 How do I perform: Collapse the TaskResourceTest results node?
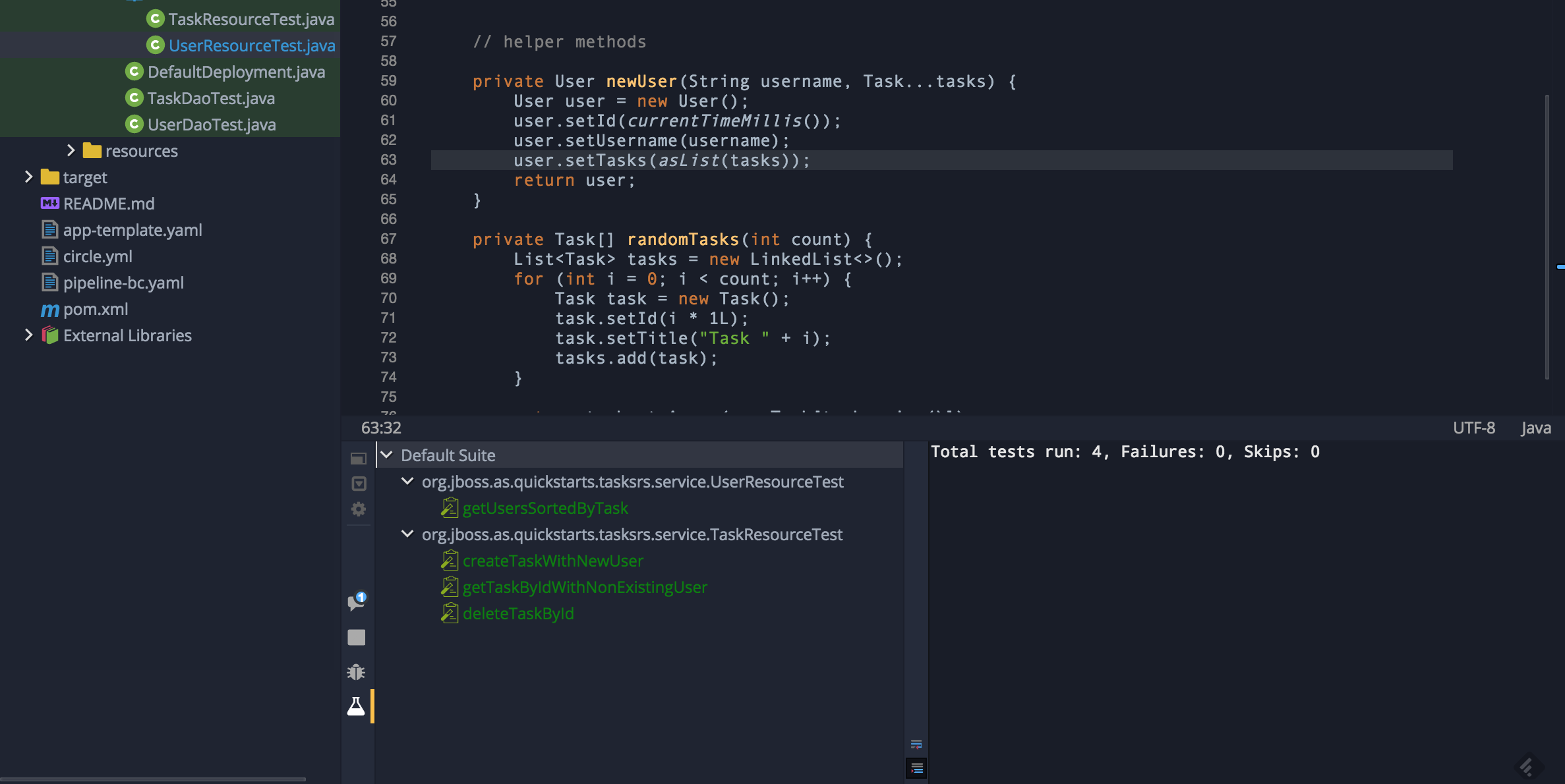point(407,534)
